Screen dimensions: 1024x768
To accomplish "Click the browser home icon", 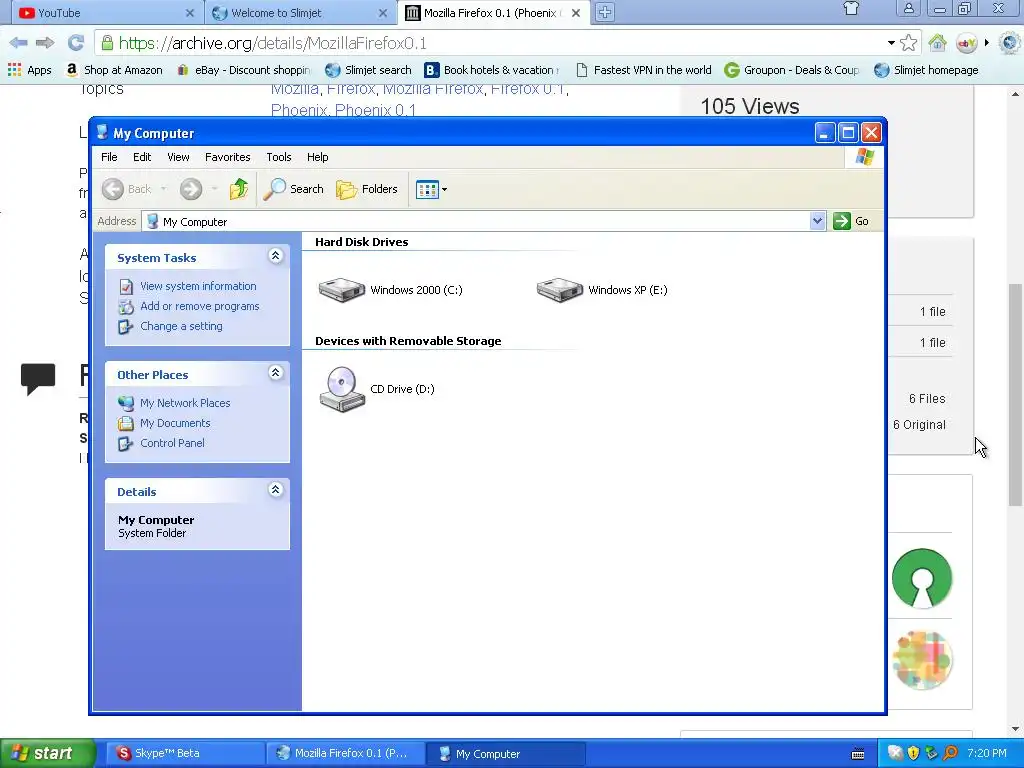I will pyautogui.click(x=938, y=43).
